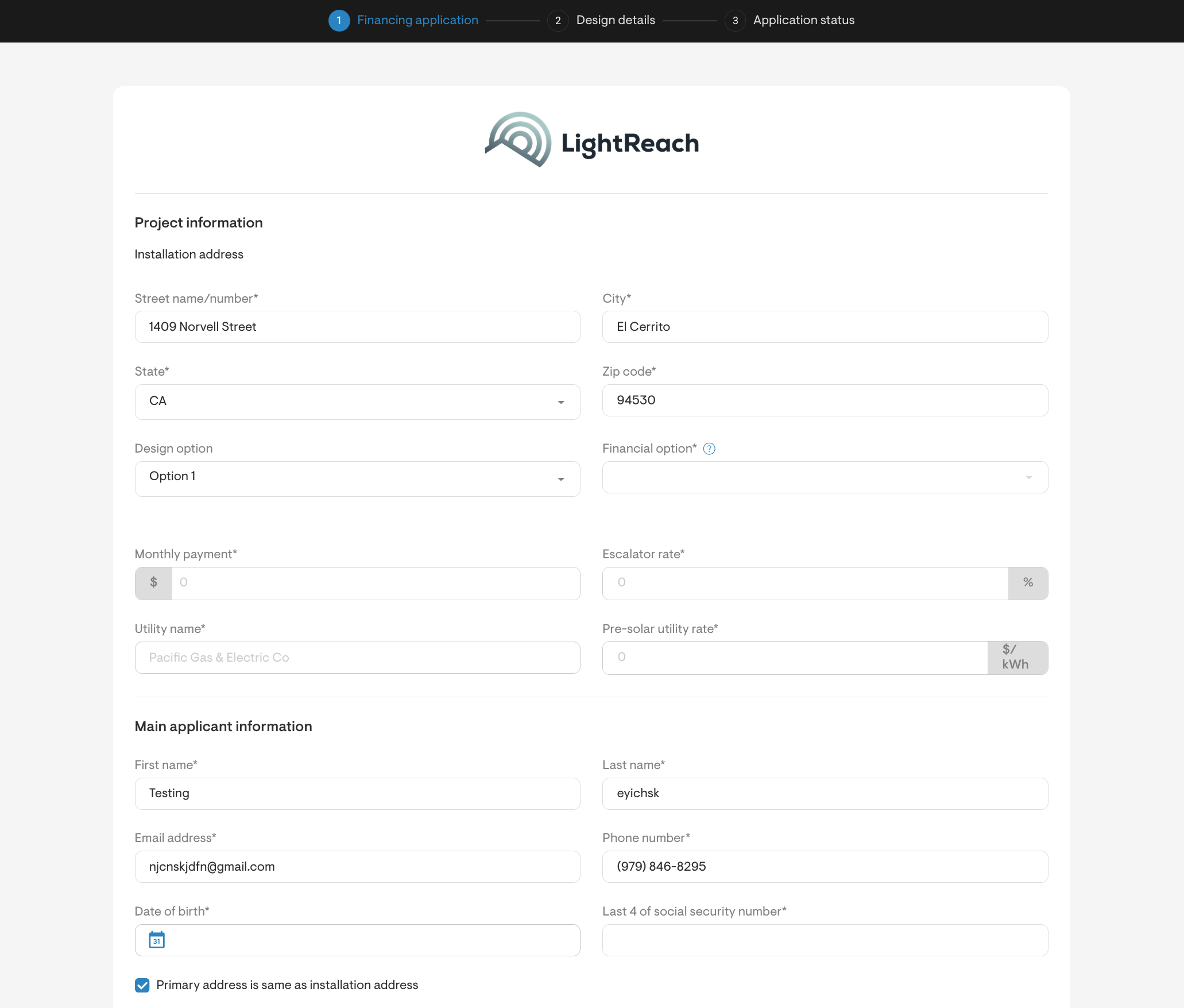
Task: Focus the Utility name field
Action: [357, 658]
